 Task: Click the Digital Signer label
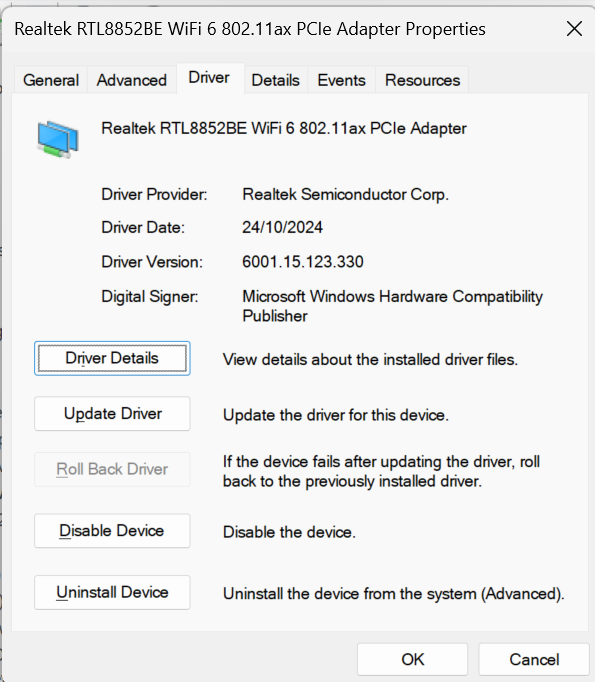coord(150,297)
